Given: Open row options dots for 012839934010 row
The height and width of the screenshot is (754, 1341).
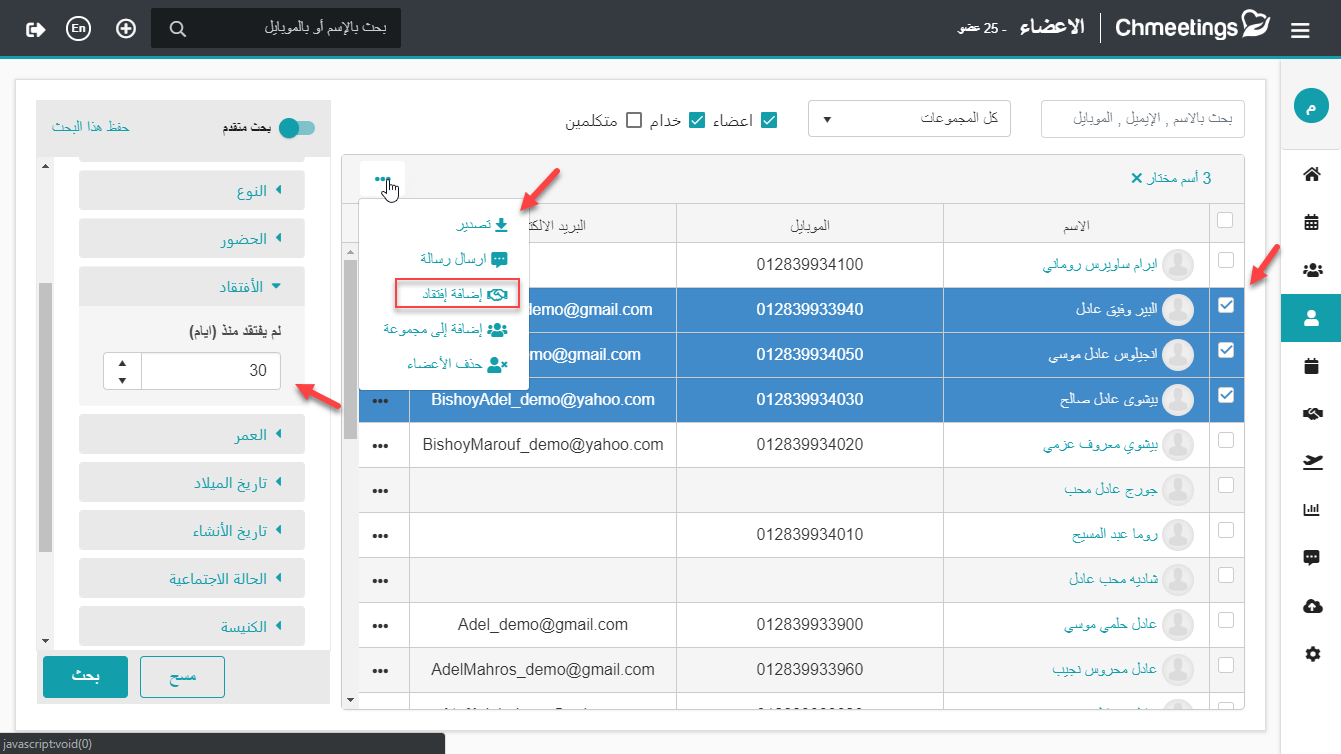Looking at the screenshot, I should [380, 535].
